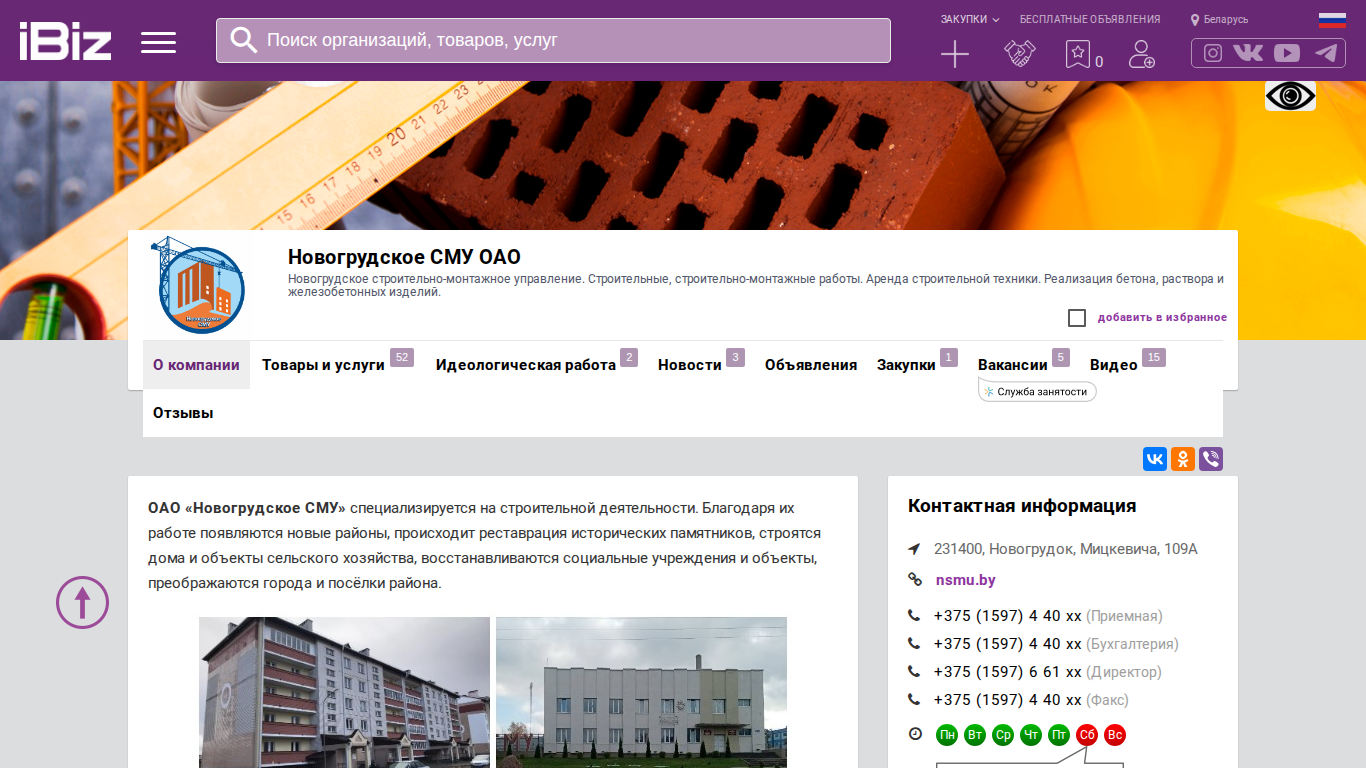Screen dimensions: 1366x768
Task: Call the Бухгалтерия phone number
Action: [x=1008, y=644]
